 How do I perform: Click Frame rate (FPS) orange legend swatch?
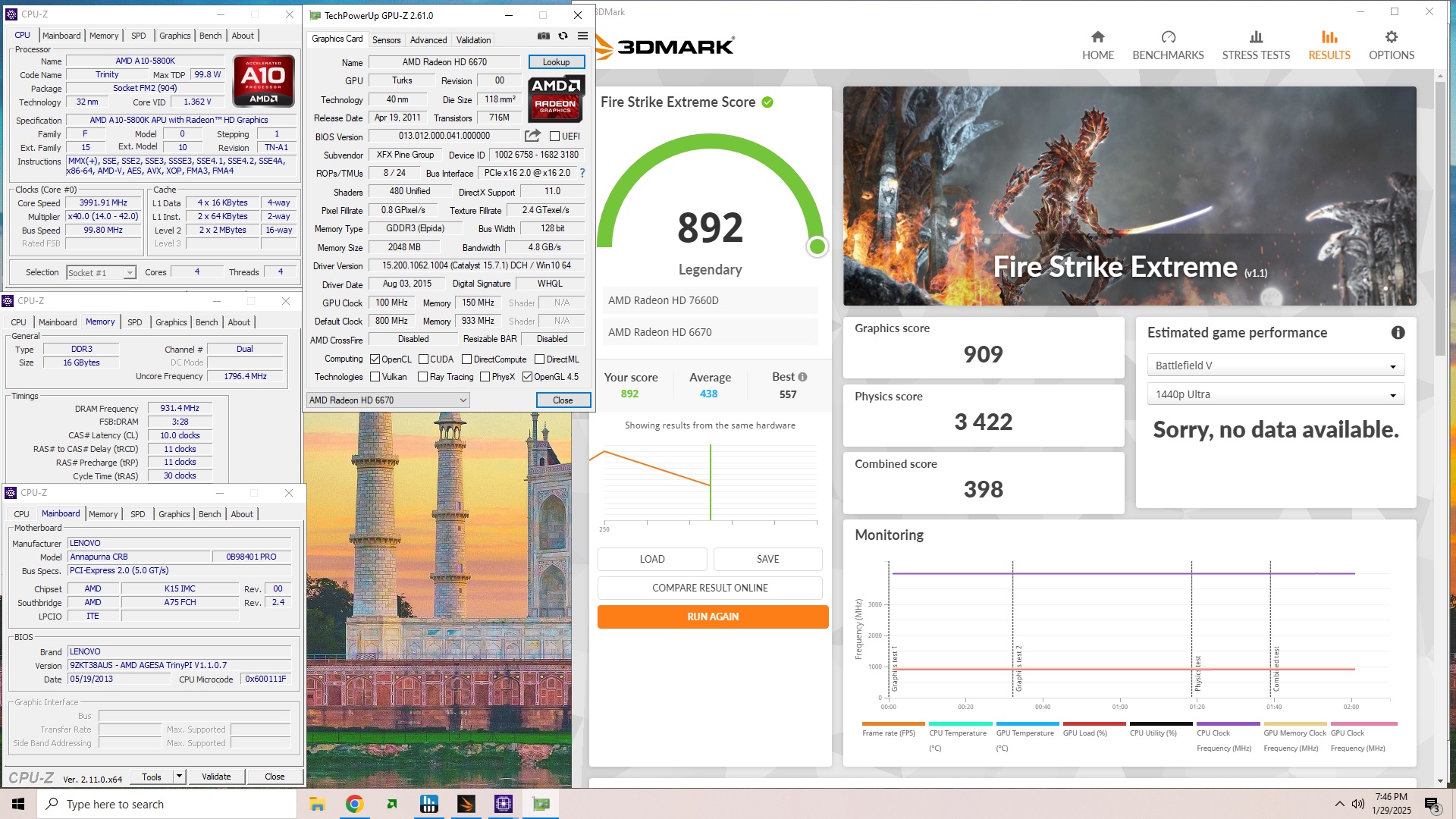[x=893, y=724]
